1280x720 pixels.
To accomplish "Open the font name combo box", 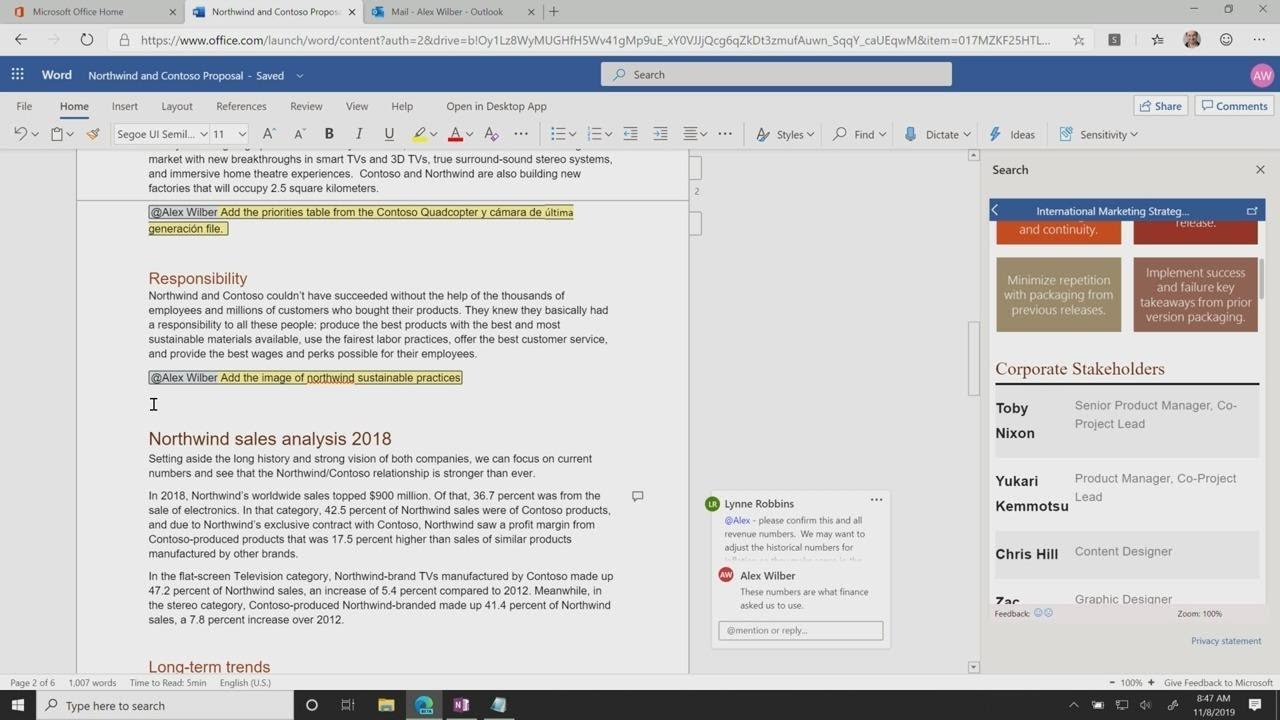I will tap(161, 134).
